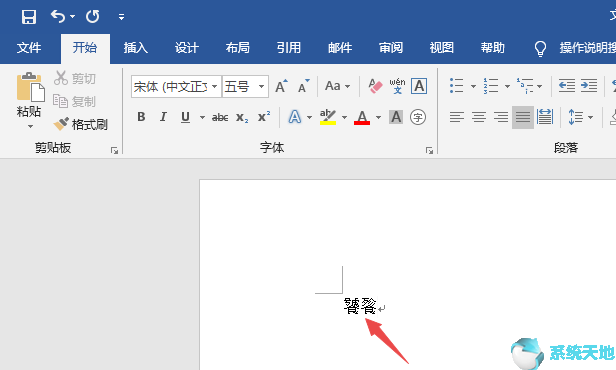Redo the last action
The image size is (616, 370).
tap(93, 16)
